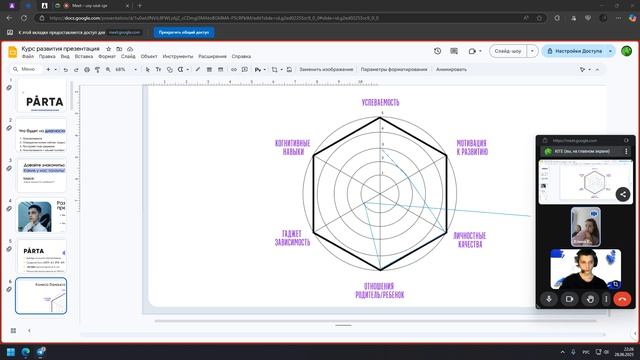Select the PARTA title slide thumbnail
This screenshot has height=360, width=640.
click(x=42, y=97)
